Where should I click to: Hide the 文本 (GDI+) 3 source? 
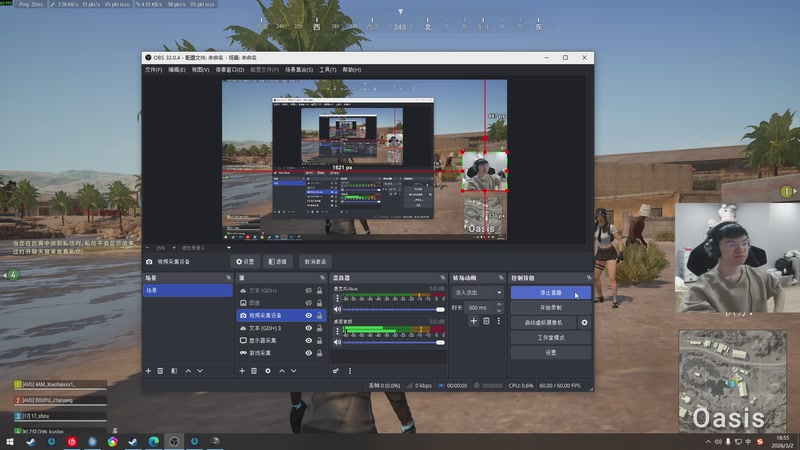point(309,328)
